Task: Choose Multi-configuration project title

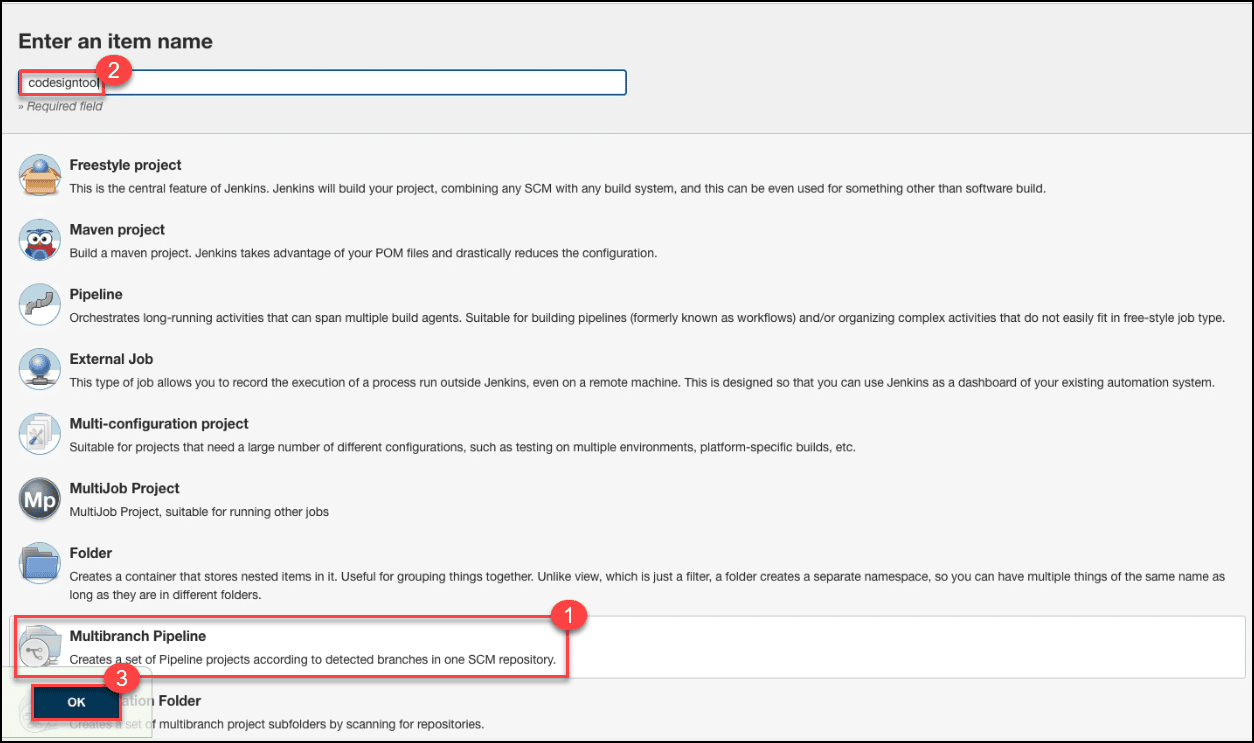Action: click(x=159, y=424)
